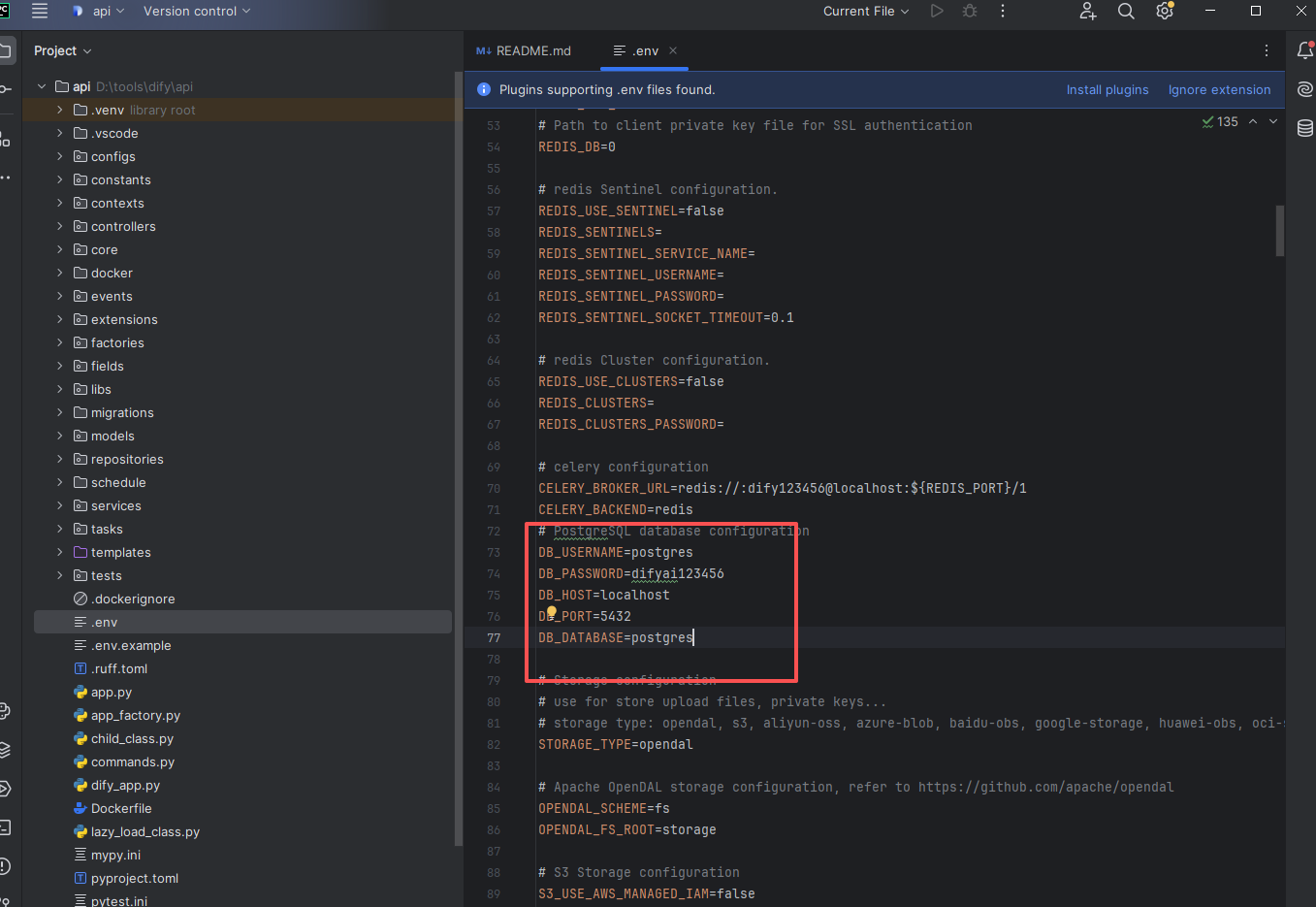Go to next highlighted problem arrow

coord(1273,121)
